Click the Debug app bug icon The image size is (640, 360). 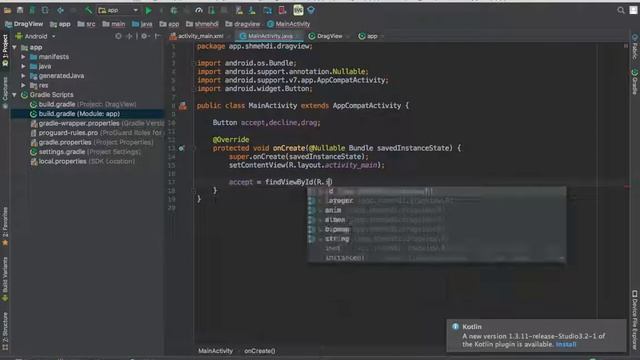(174, 10)
